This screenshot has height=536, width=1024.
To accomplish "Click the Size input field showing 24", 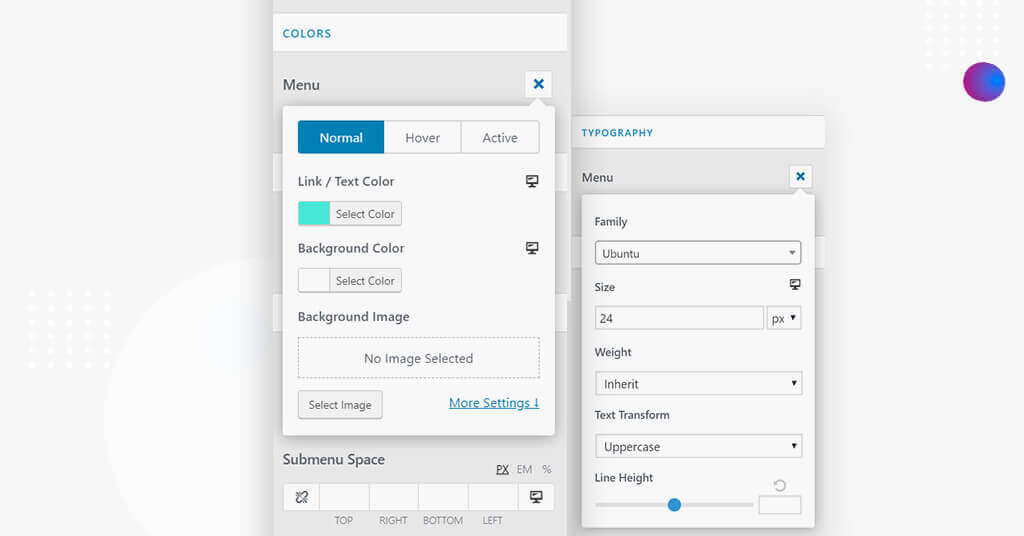I will 679,318.
